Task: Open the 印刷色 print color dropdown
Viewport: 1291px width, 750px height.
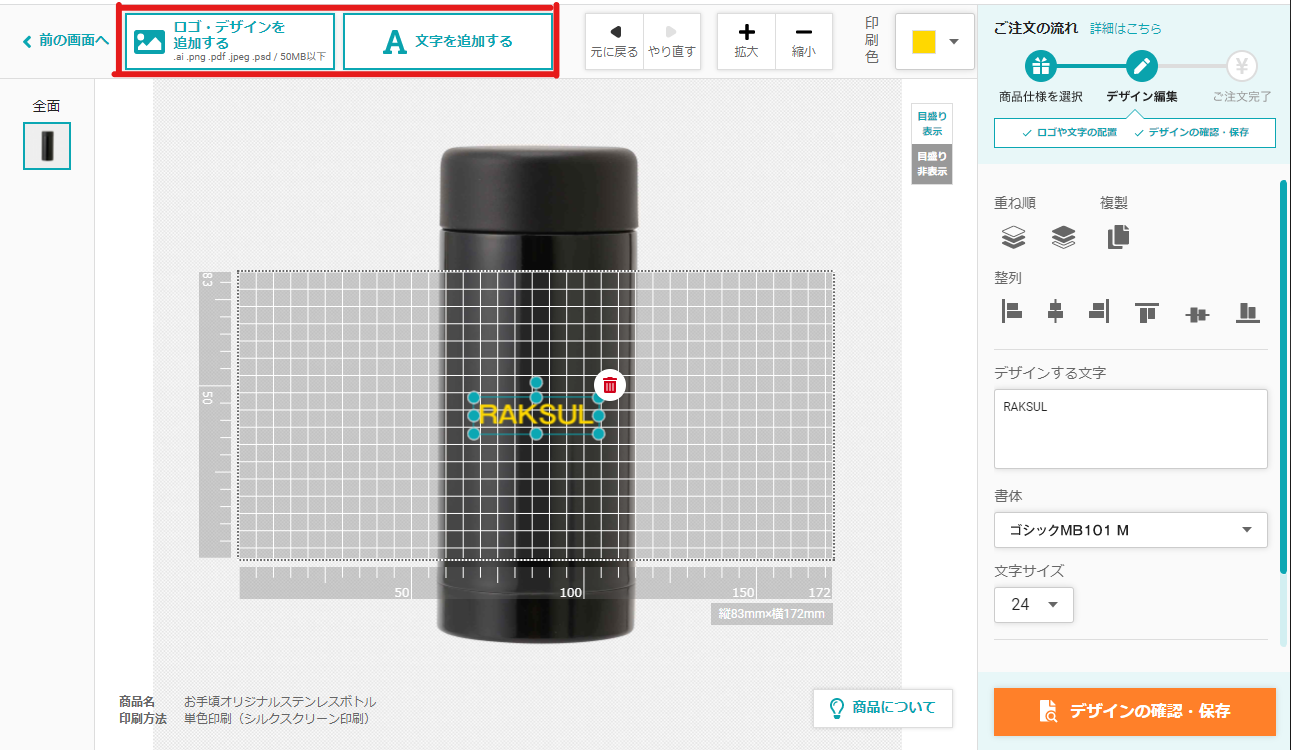Action: [953, 42]
